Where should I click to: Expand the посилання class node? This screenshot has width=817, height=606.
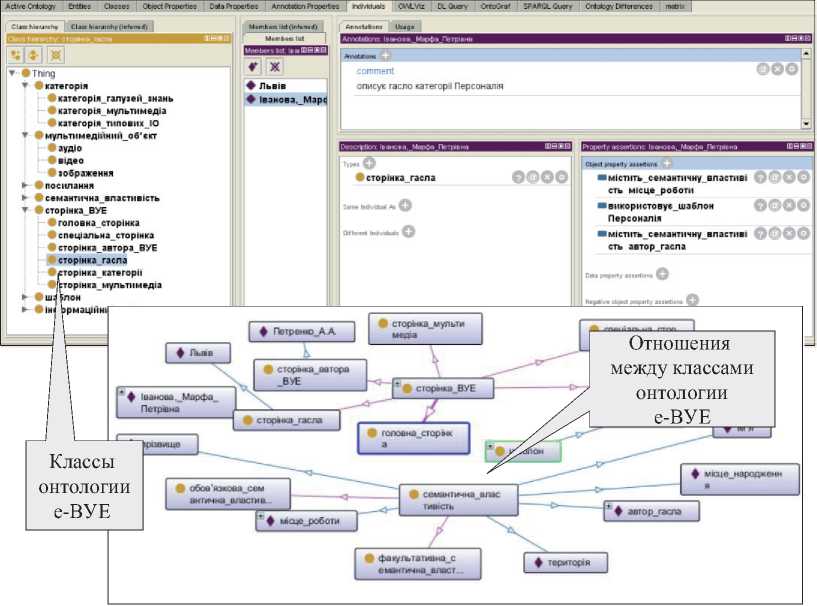pos(24,185)
